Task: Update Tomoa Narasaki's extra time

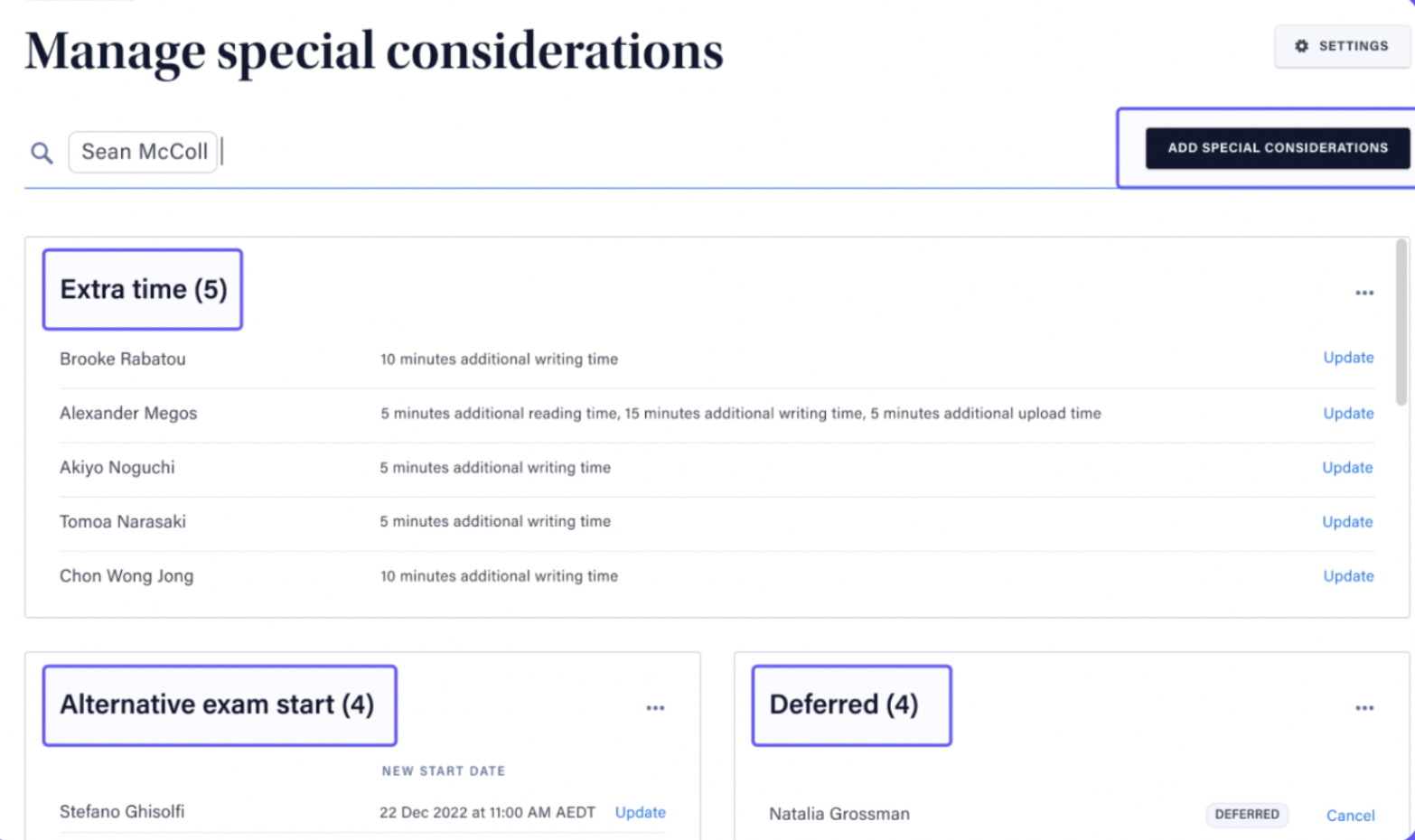Action: coord(1347,521)
